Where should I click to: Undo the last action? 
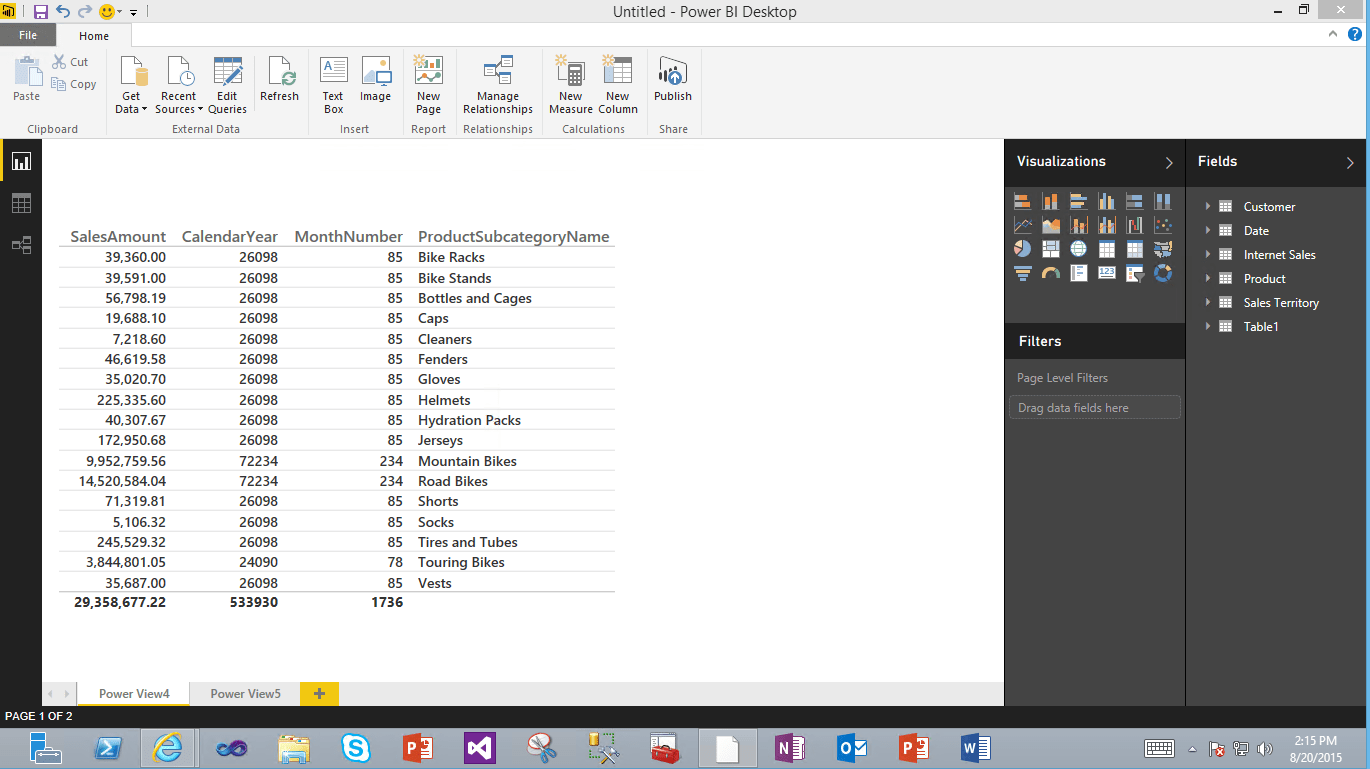click(63, 12)
